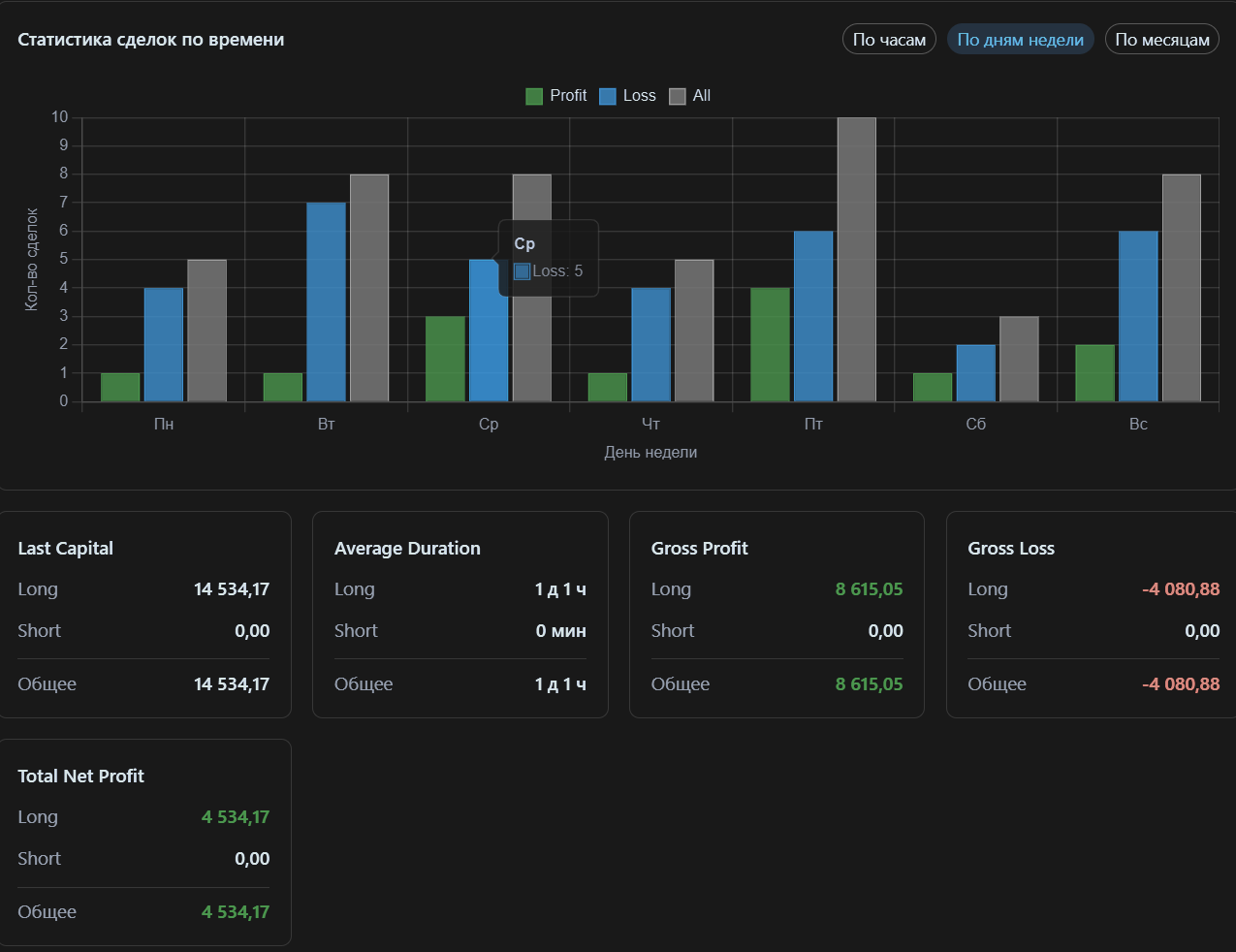1236x952 pixels.
Task: Toggle the Profit legend item
Action: pyautogui.click(x=555, y=96)
